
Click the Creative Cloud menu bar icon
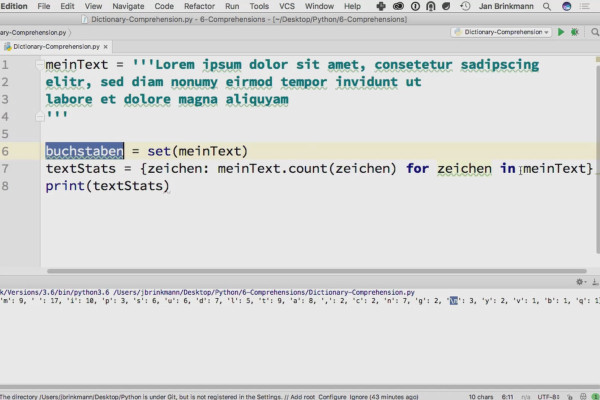pos(398,6)
